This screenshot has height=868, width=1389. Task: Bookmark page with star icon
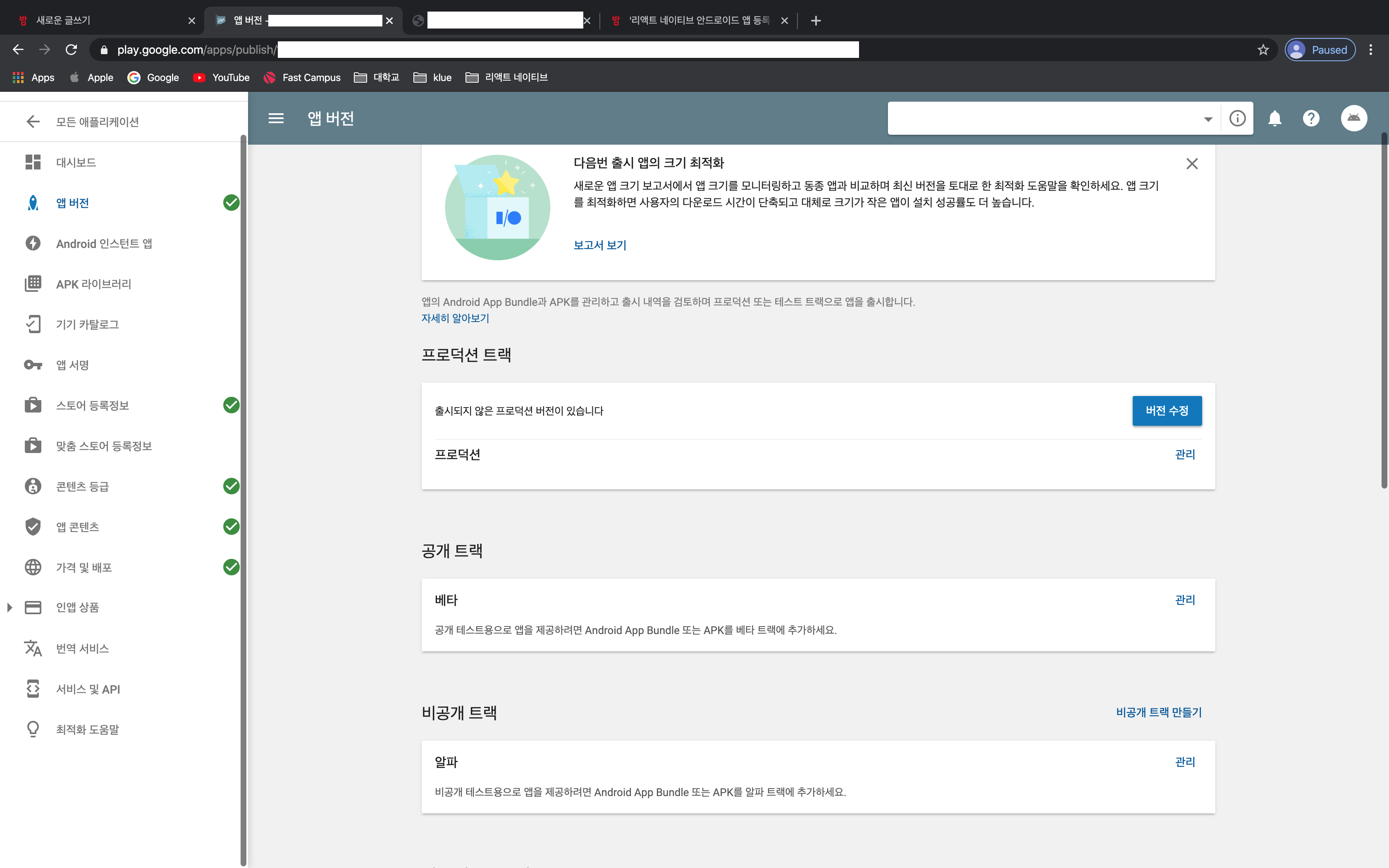click(x=1263, y=50)
